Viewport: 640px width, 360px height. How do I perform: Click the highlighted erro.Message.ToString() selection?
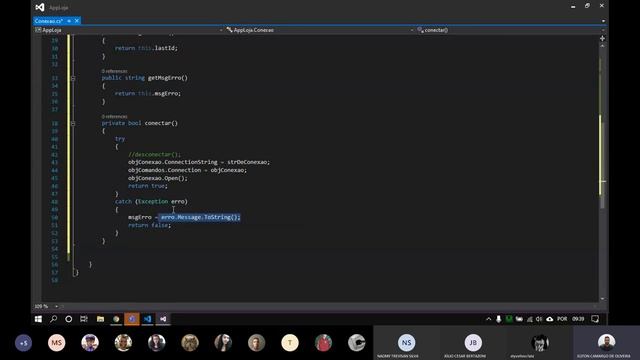[200, 218]
